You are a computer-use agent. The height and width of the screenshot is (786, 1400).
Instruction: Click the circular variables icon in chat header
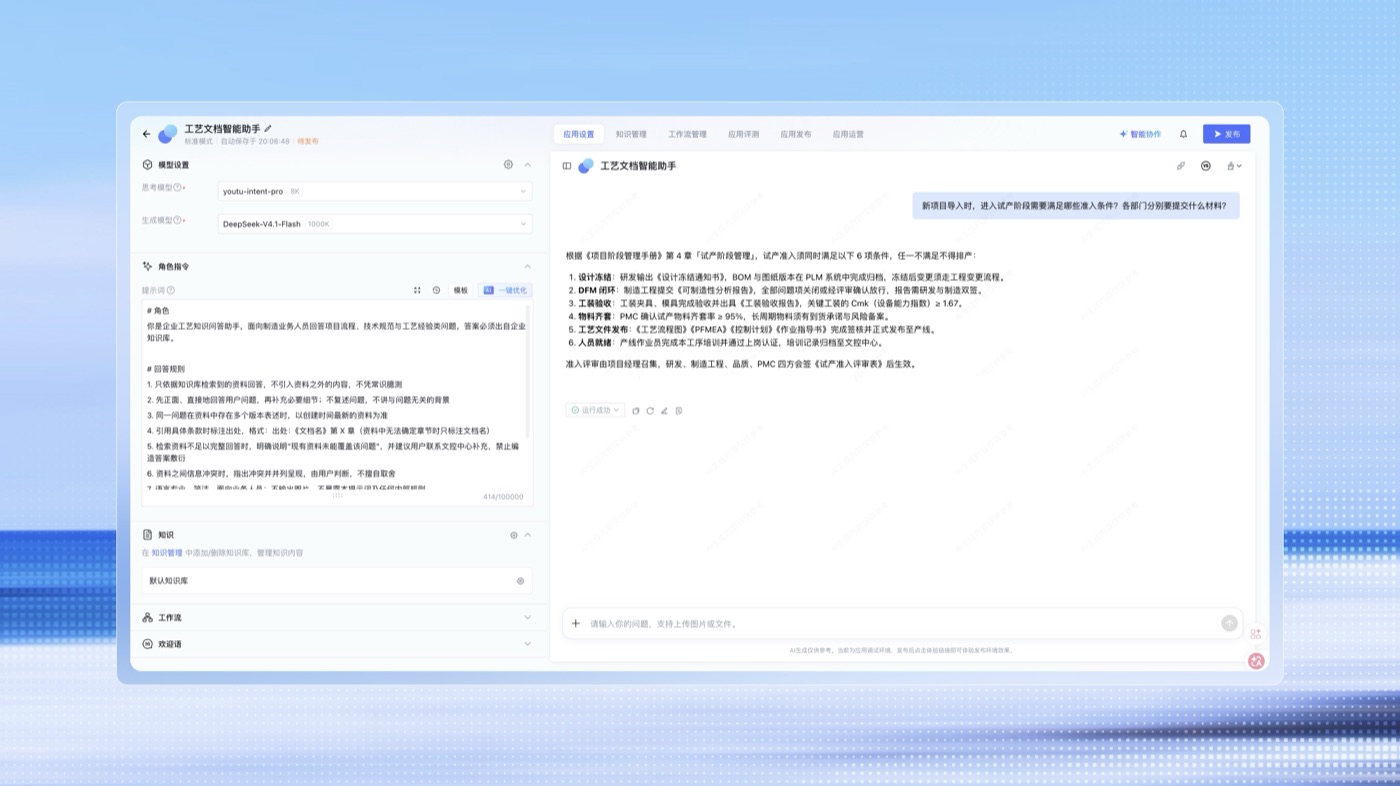coord(1206,166)
